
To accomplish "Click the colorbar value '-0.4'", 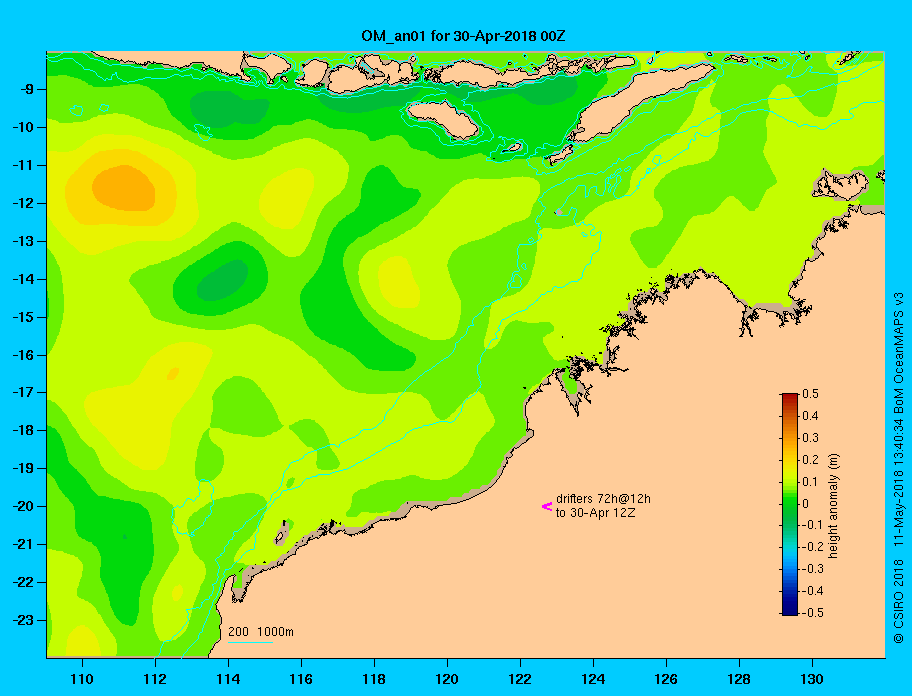I will [812, 591].
